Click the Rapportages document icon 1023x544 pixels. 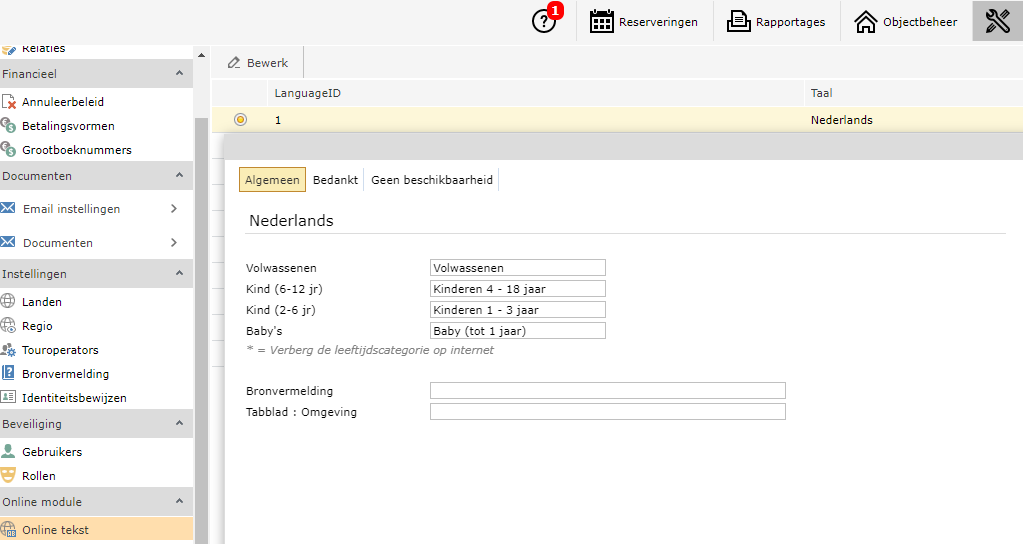click(739, 22)
